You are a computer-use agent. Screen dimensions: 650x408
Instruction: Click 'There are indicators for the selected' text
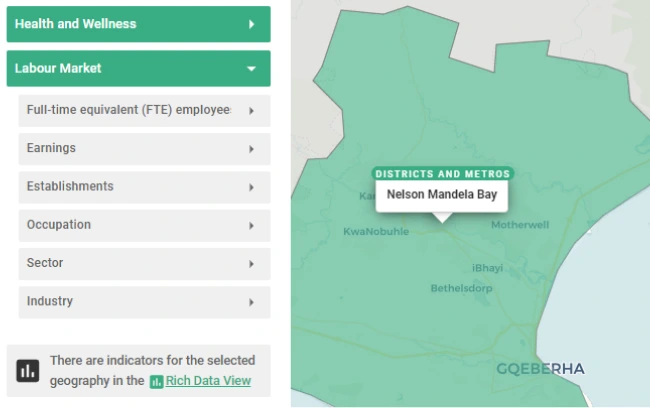tap(153, 360)
